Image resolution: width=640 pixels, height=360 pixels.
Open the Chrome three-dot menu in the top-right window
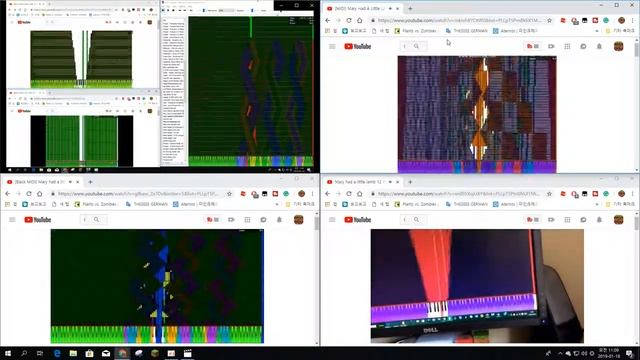coord(632,20)
